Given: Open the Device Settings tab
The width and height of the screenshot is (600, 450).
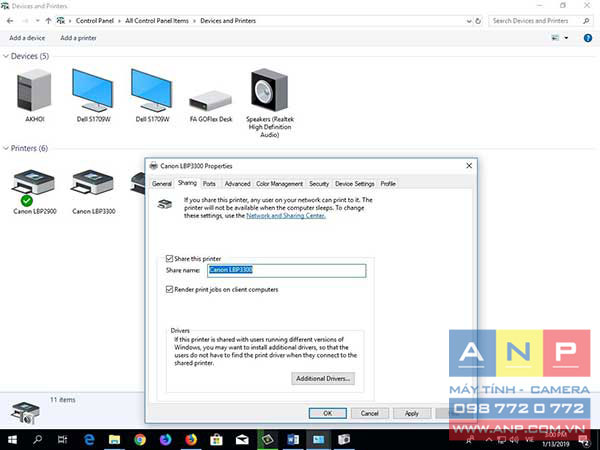Looking at the screenshot, I should click(354, 184).
